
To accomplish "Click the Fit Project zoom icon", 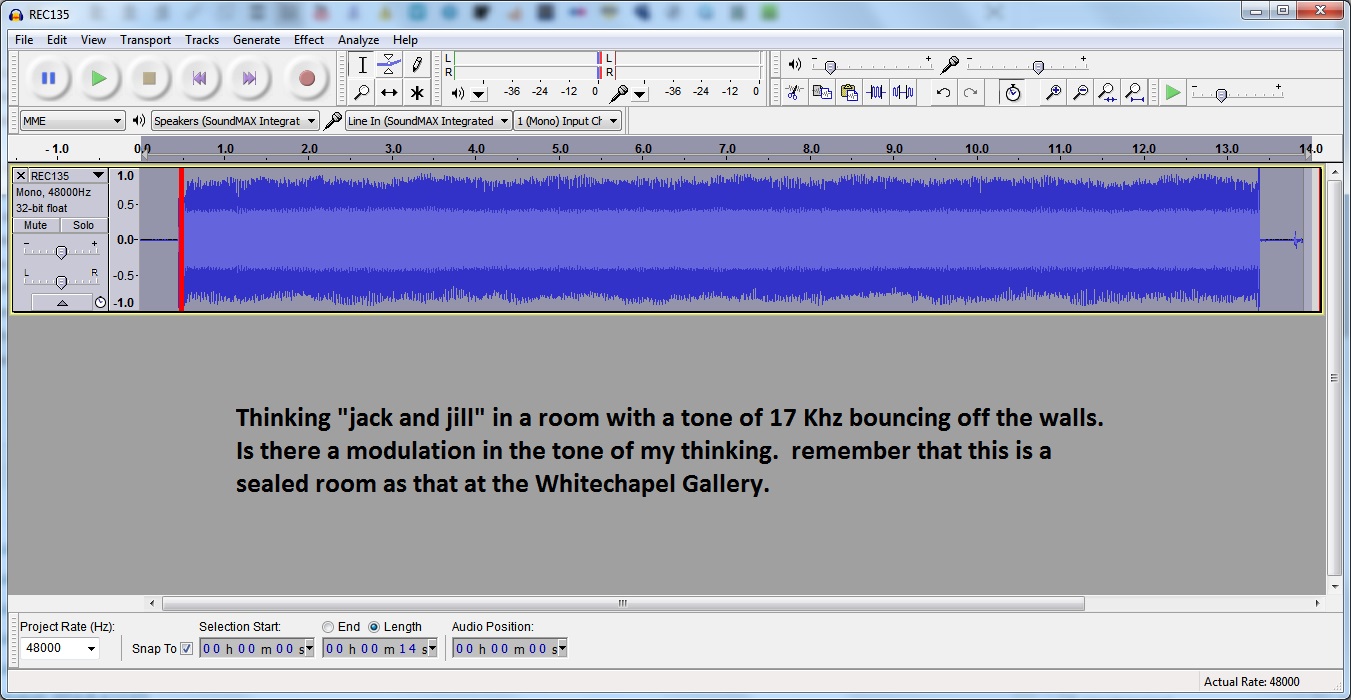I will pos(1134,93).
